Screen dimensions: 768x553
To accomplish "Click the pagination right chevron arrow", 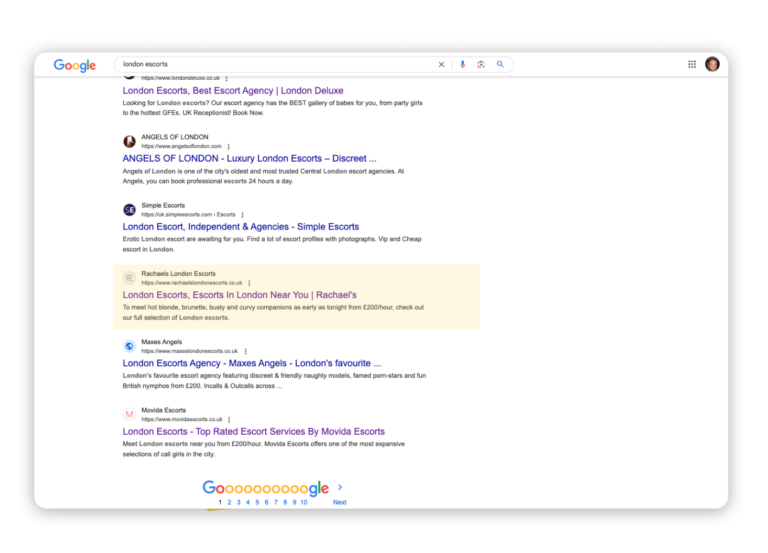I will [340, 487].
